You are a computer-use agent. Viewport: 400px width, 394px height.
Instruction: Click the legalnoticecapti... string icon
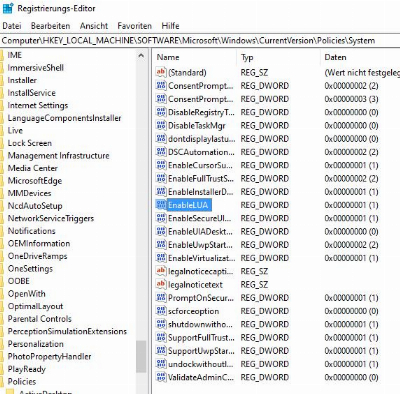161,271
